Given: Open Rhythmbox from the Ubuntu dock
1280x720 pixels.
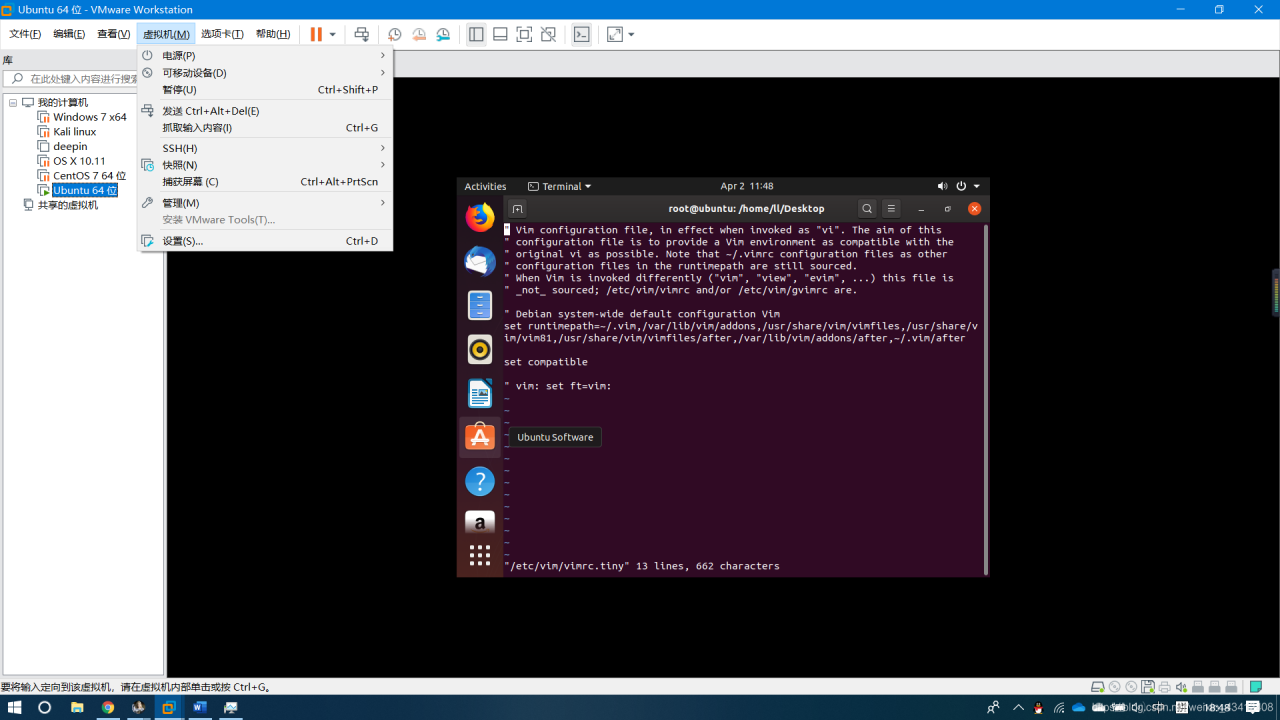Looking at the screenshot, I should click(x=480, y=349).
